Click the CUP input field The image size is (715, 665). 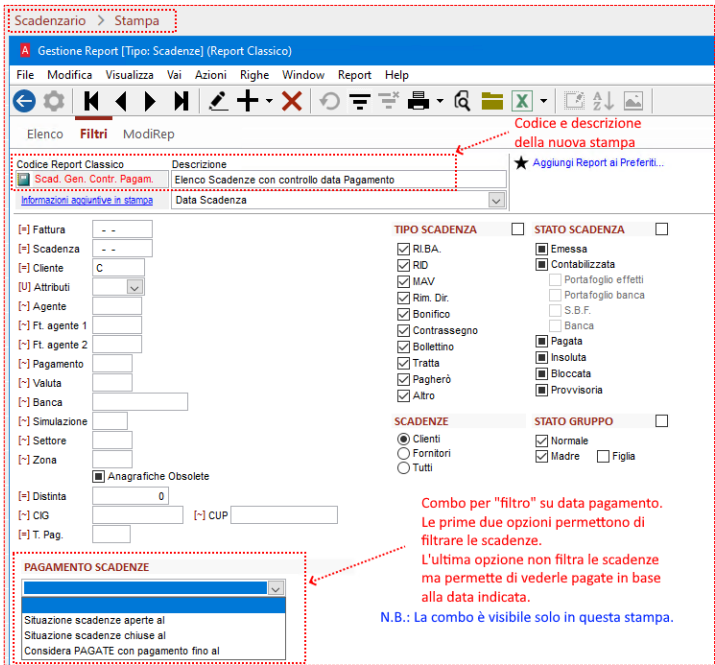point(284,515)
